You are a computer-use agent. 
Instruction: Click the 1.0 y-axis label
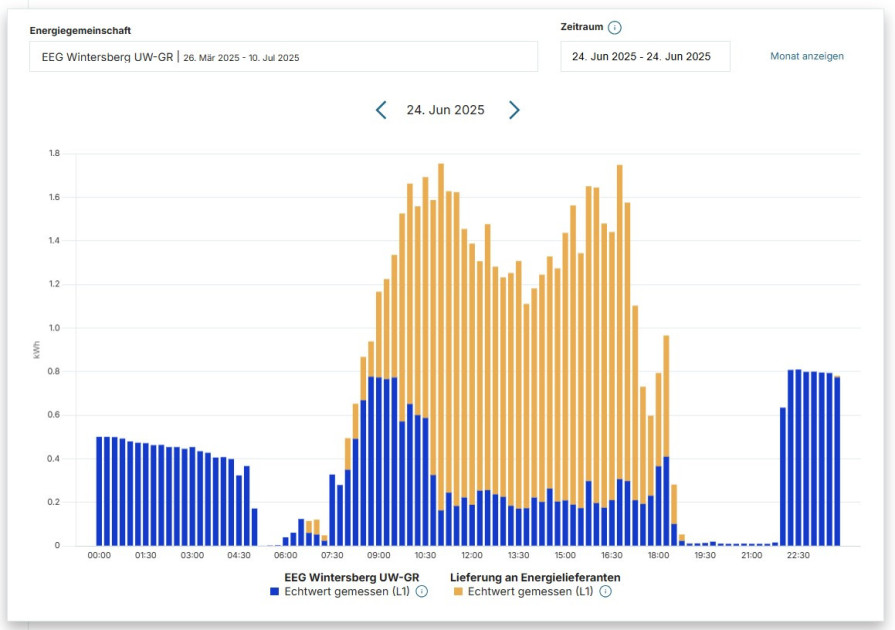point(54,328)
